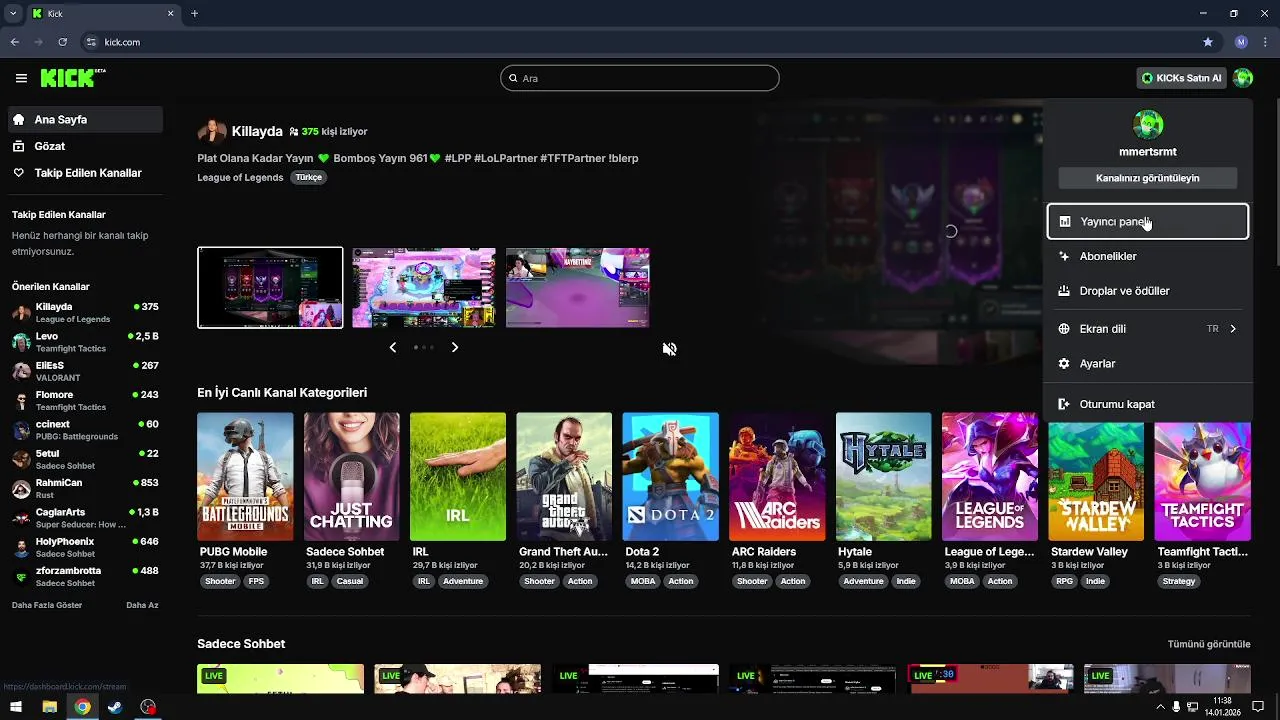Click the Ekran dili globe icon
The height and width of the screenshot is (720, 1280).
coord(1064,328)
